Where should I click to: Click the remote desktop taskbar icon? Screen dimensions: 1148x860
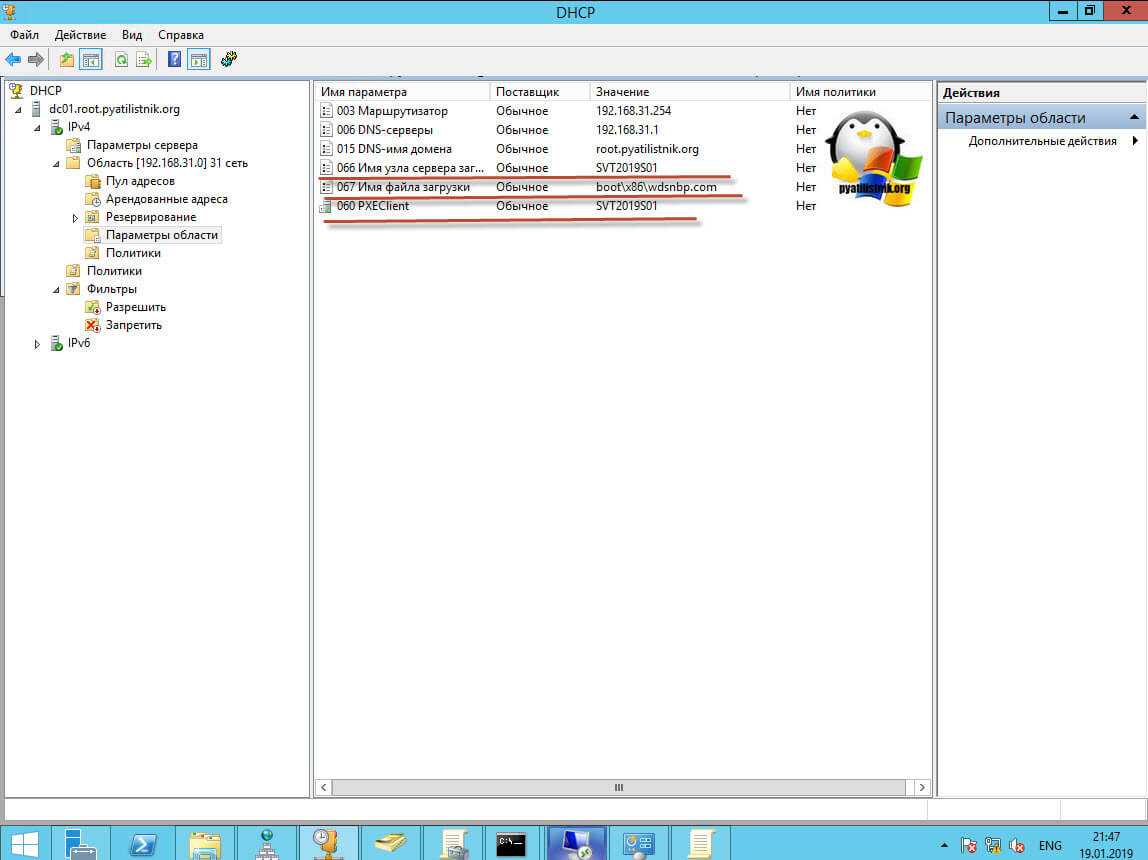click(x=575, y=844)
